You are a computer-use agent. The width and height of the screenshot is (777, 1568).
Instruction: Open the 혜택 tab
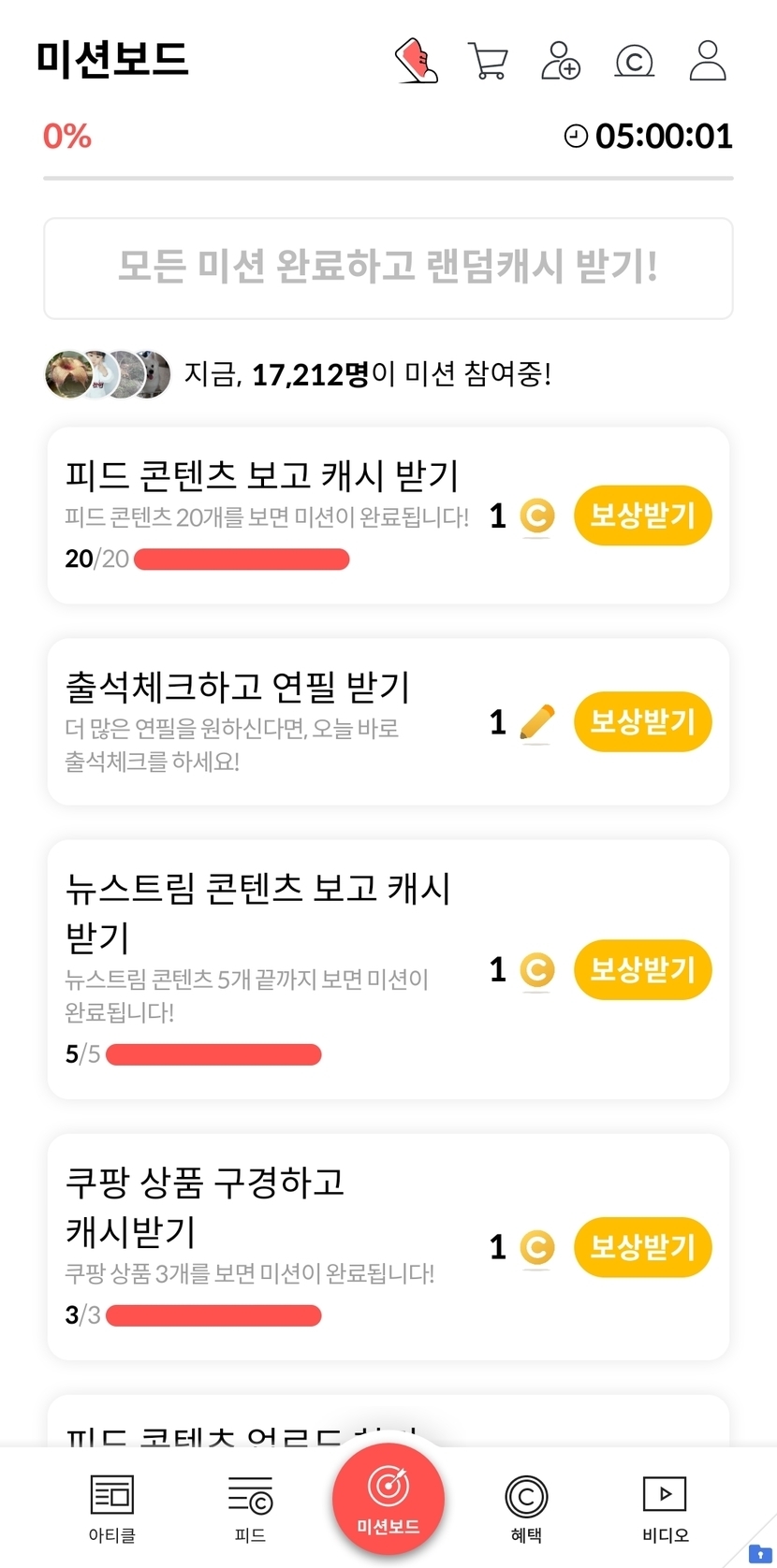click(526, 1506)
